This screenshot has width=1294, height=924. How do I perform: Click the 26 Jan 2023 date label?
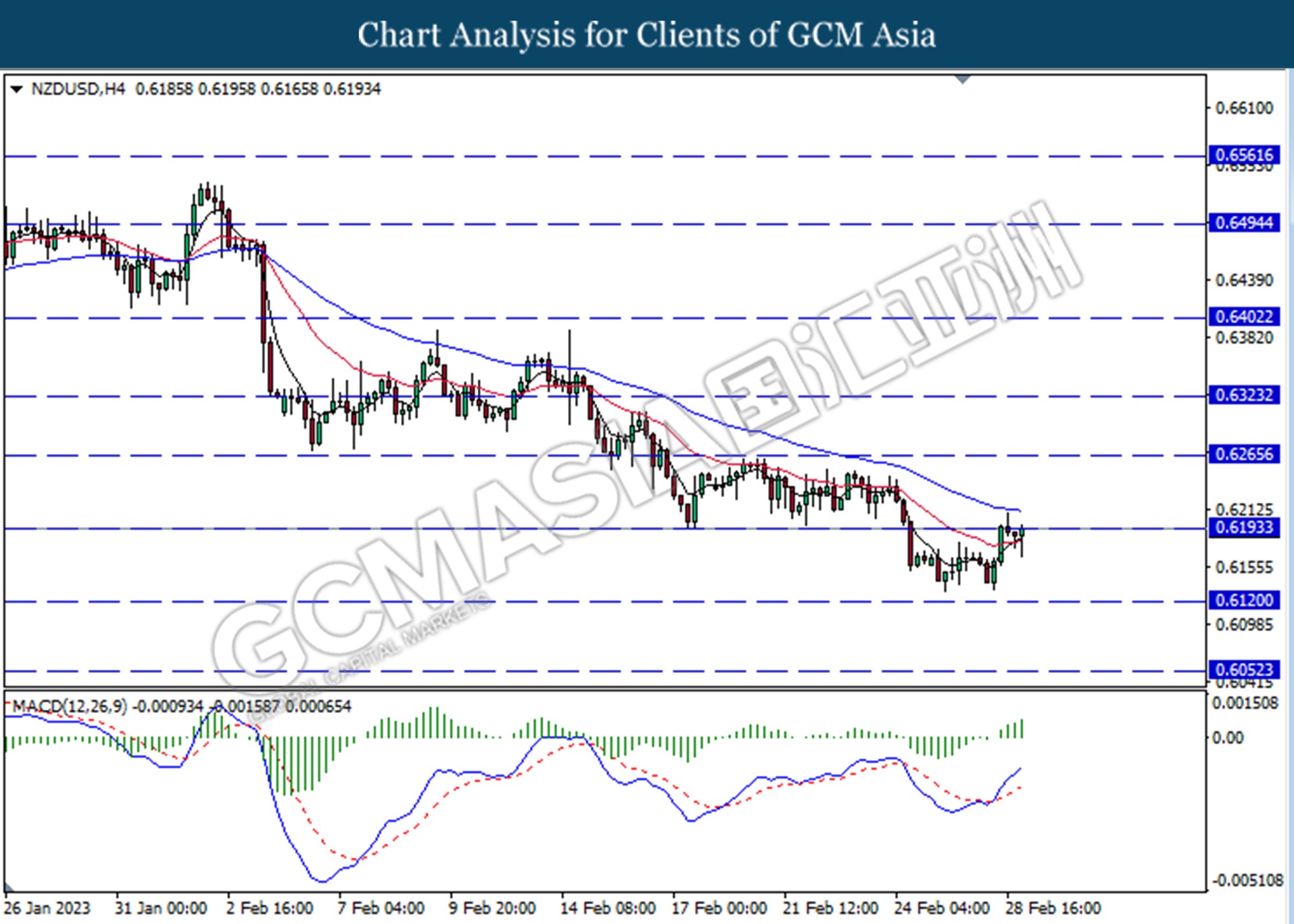47,908
